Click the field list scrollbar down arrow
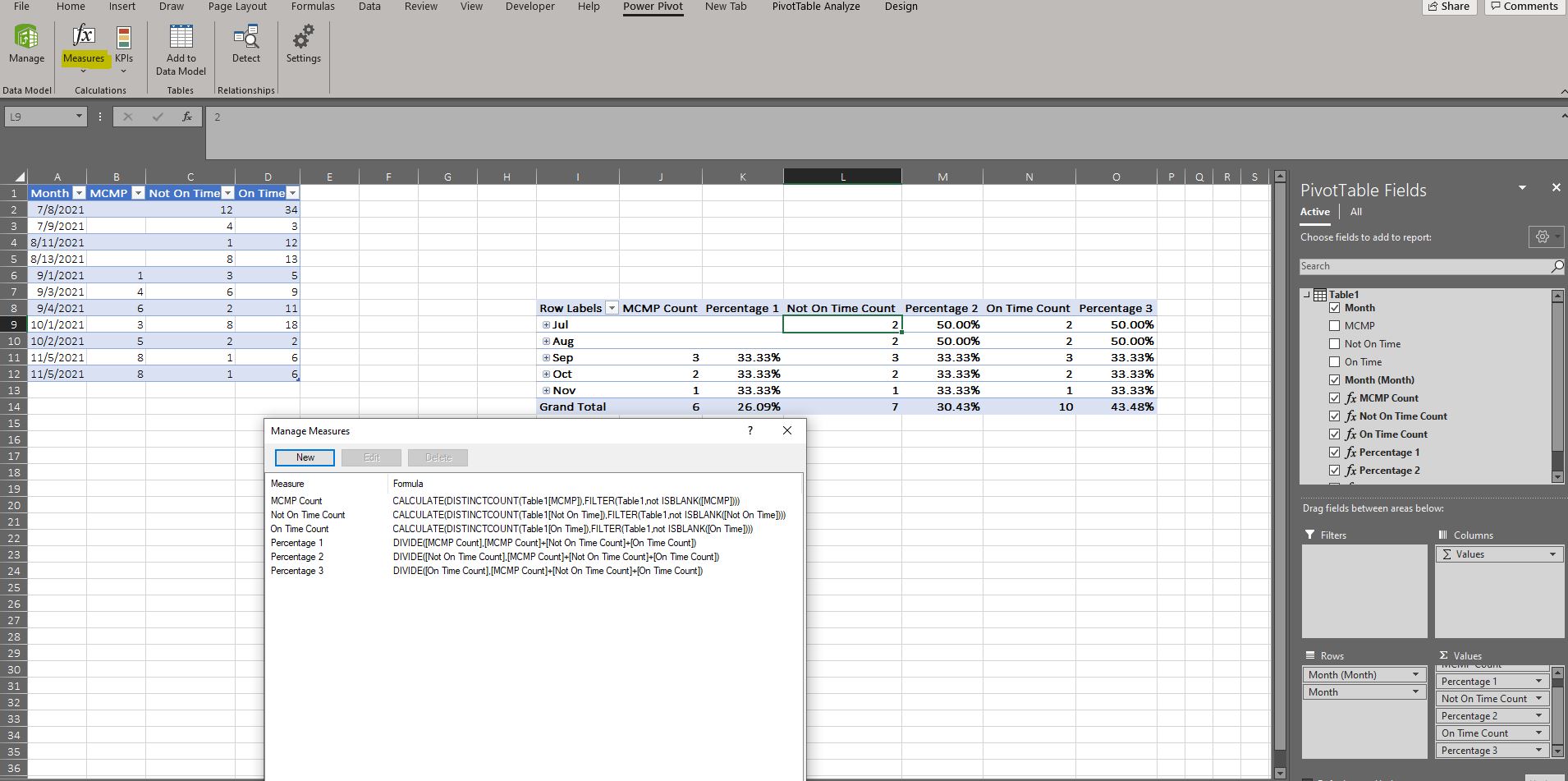The height and width of the screenshot is (781, 1568). pyautogui.click(x=1557, y=477)
